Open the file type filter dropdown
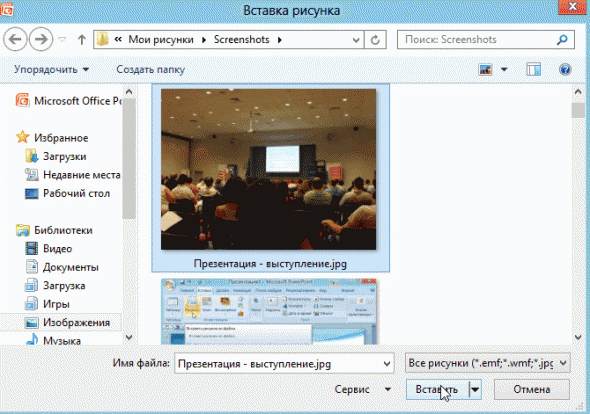Screen dimensions: 590x414 click(488, 363)
